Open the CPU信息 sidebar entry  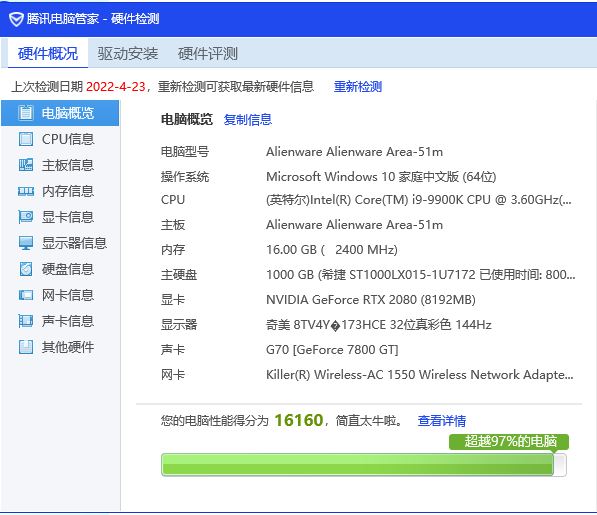(x=60, y=139)
